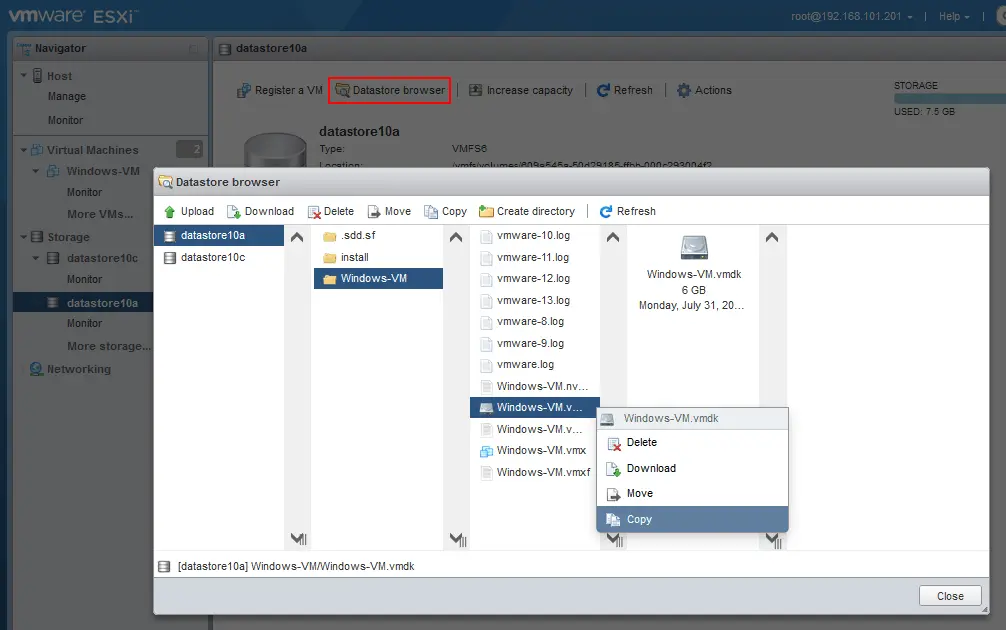Viewport: 1006px width, 630px height.
Task: Select the vmware-11.log file
Action: tap(534, 257)
